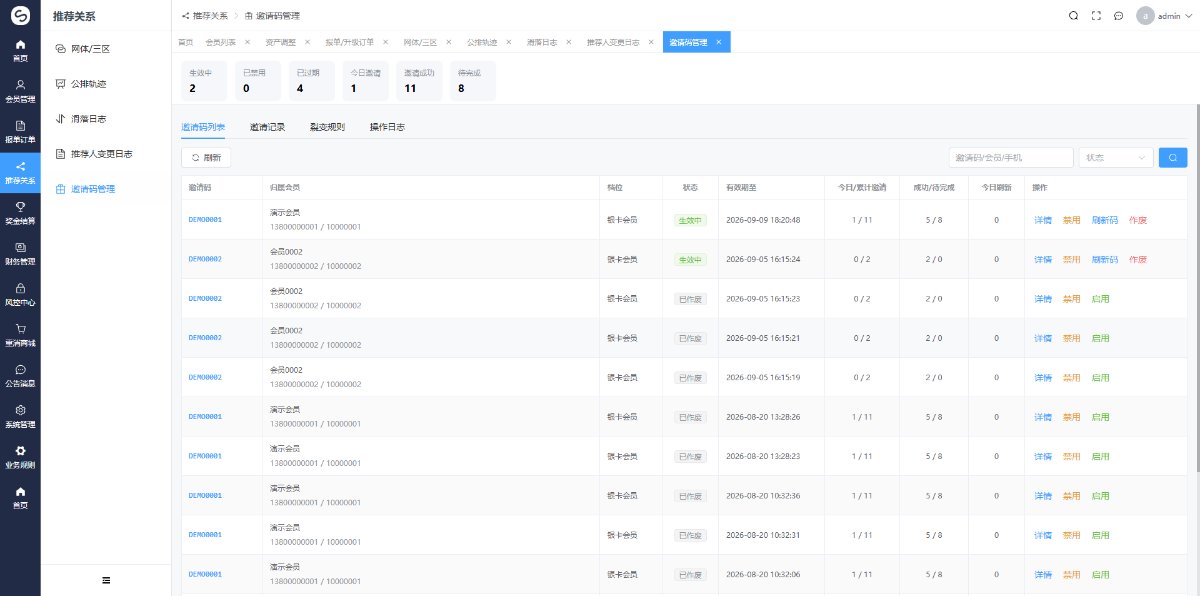1200x596 pixels.
Task: Open 系统管理 in the dark sidebar
Action: tap(20, 416)
